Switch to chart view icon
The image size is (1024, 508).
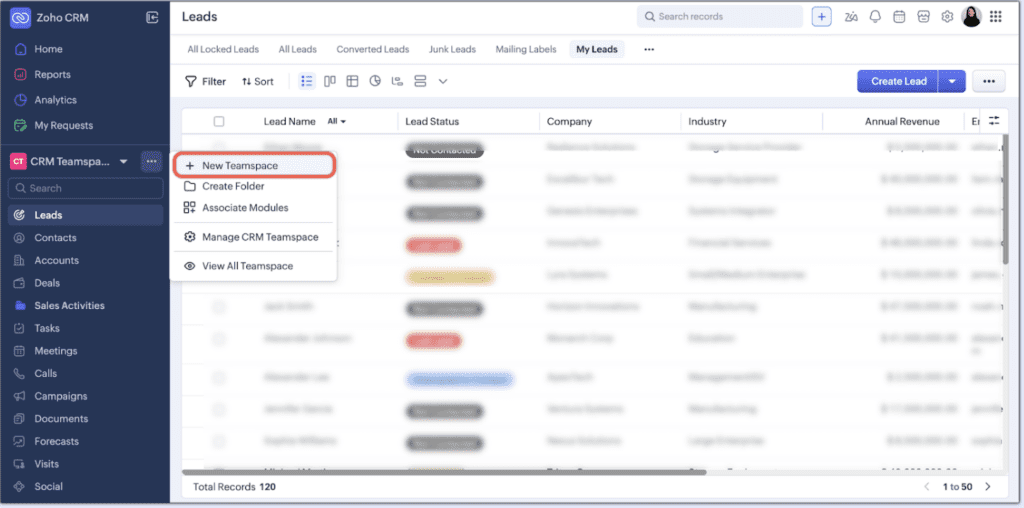375,81
